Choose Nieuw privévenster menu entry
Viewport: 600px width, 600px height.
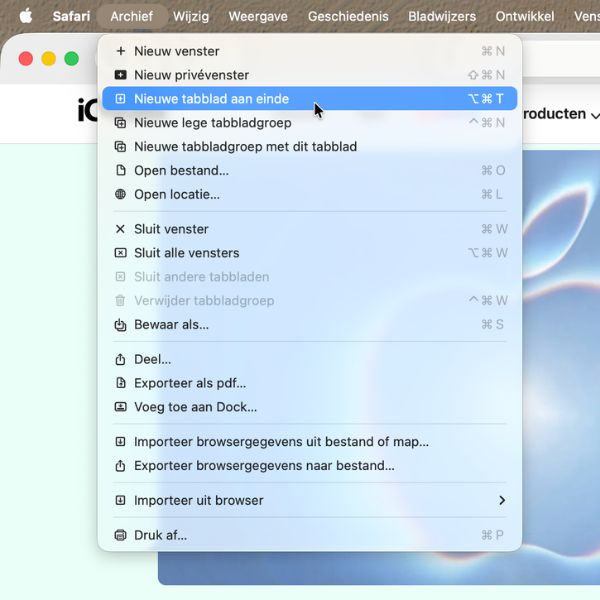click(x=310, y=75)
